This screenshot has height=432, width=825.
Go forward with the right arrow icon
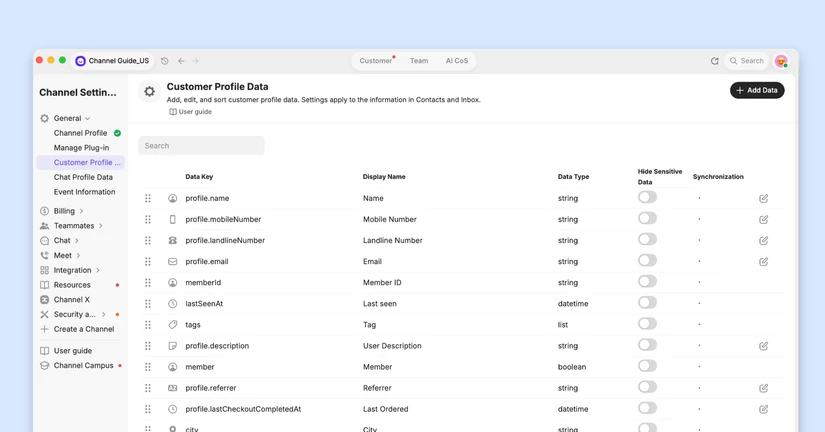click(x=195, y=61)
